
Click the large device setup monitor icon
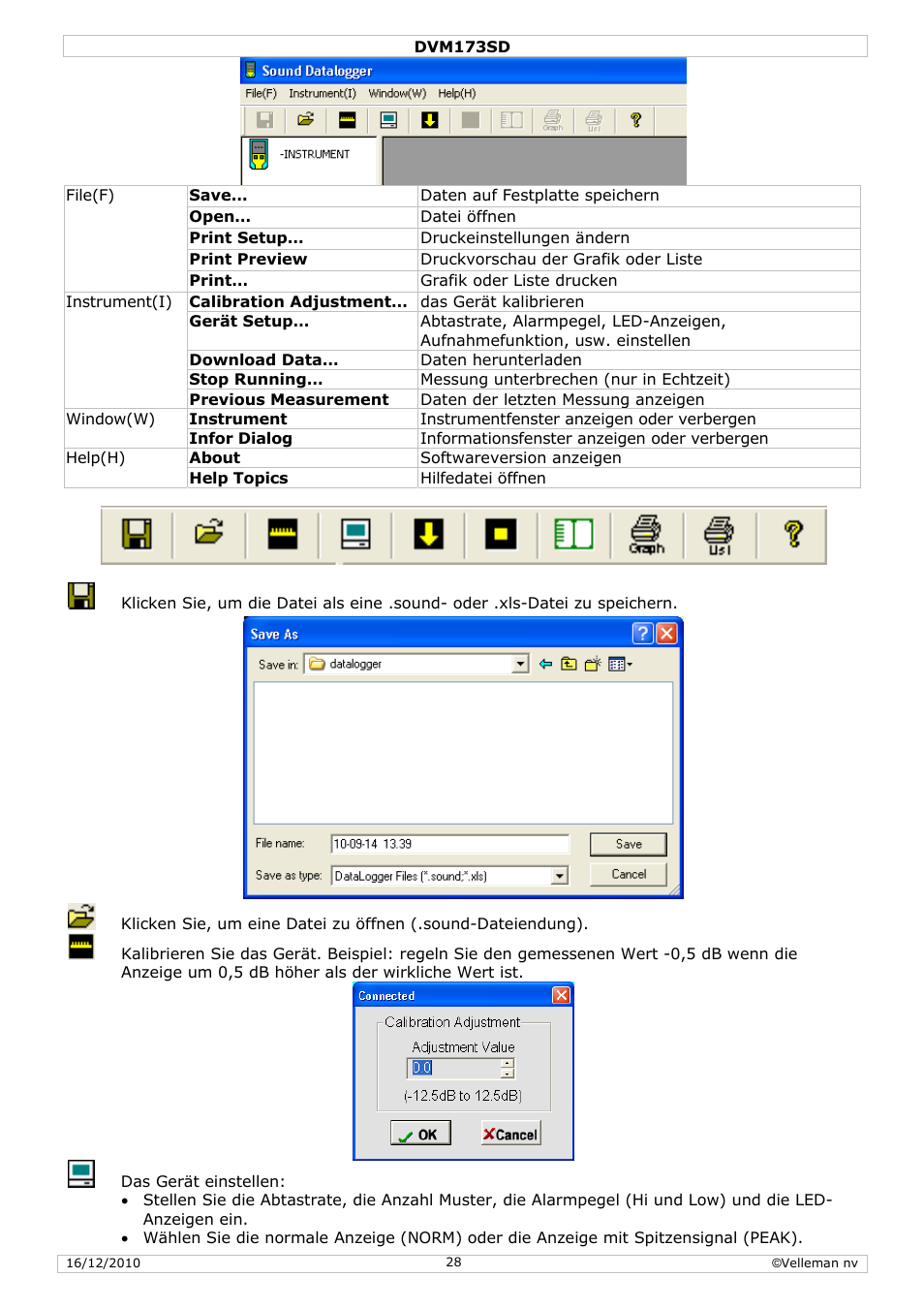click(355, 534)
